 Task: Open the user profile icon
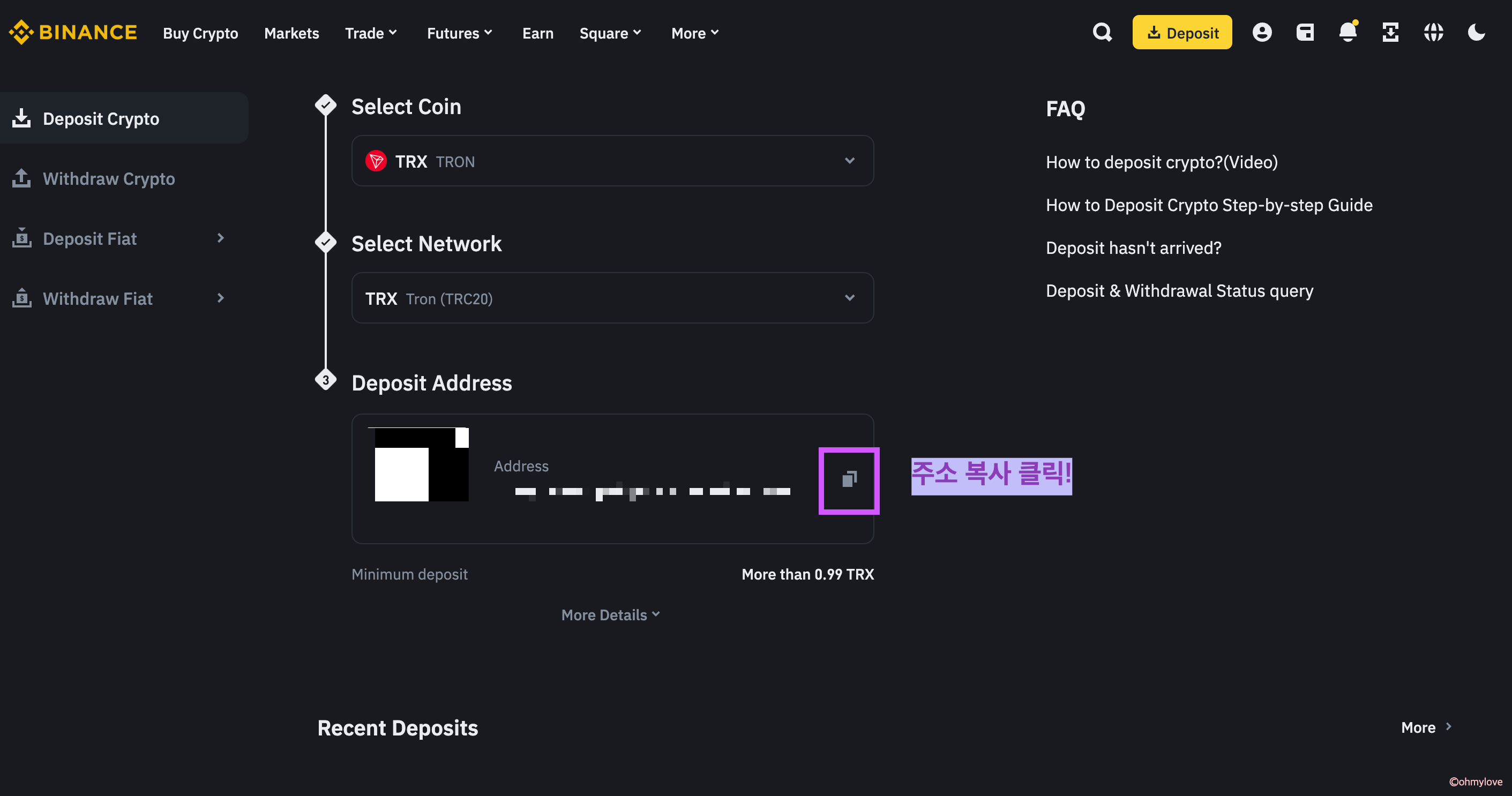click(1262, 32)
